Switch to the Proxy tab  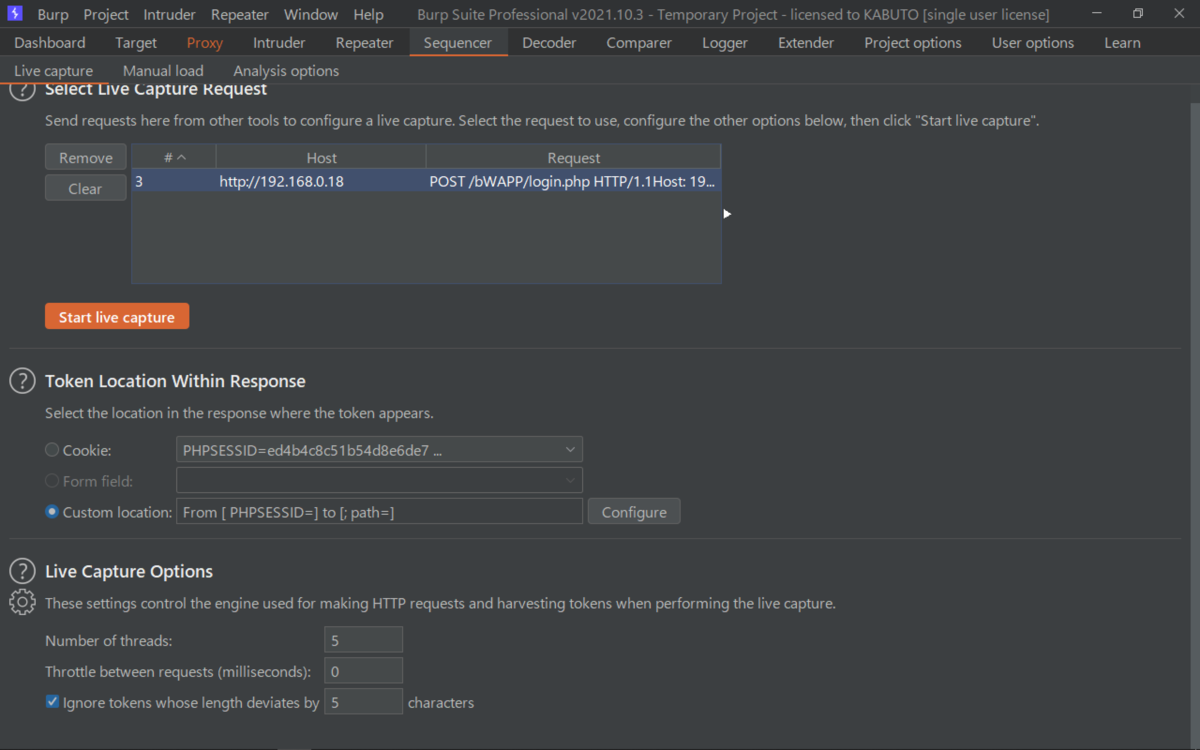pos(205,43)
